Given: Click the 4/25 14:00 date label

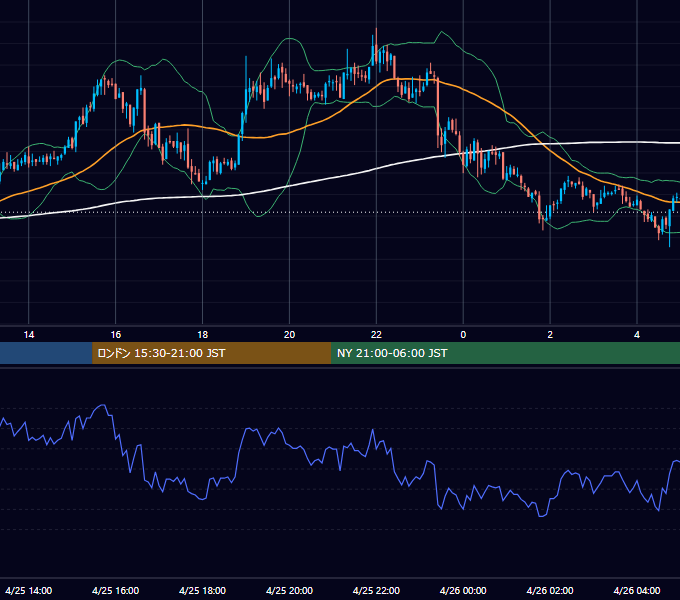Looking at the screenshot, I should (29, 590).
